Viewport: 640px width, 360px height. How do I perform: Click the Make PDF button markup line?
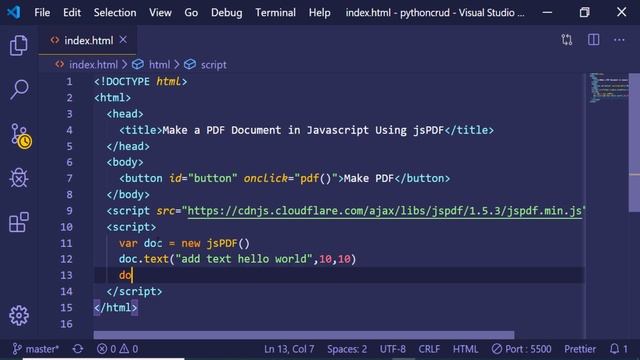tap(284, 178)
